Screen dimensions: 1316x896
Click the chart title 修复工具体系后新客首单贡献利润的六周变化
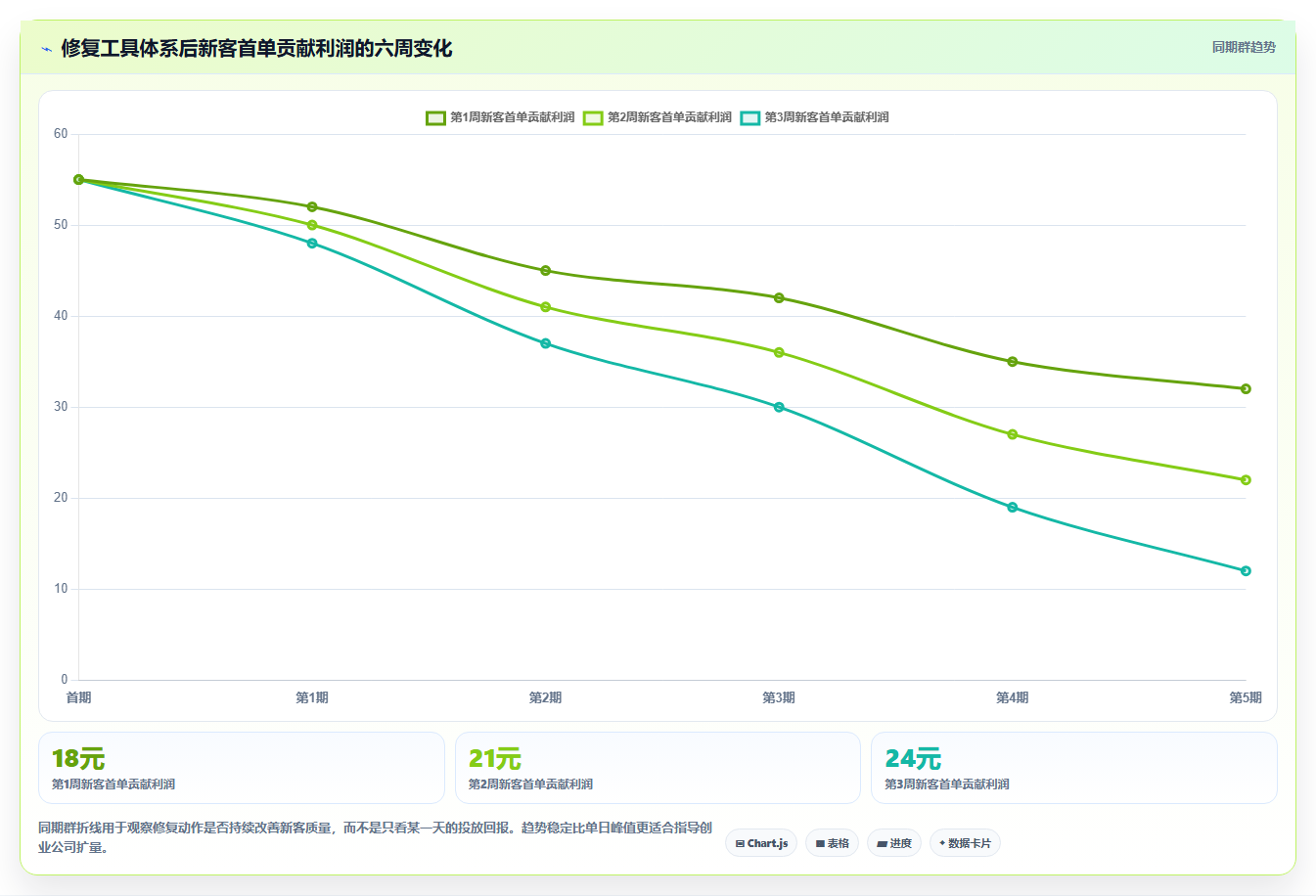[256, 49]
